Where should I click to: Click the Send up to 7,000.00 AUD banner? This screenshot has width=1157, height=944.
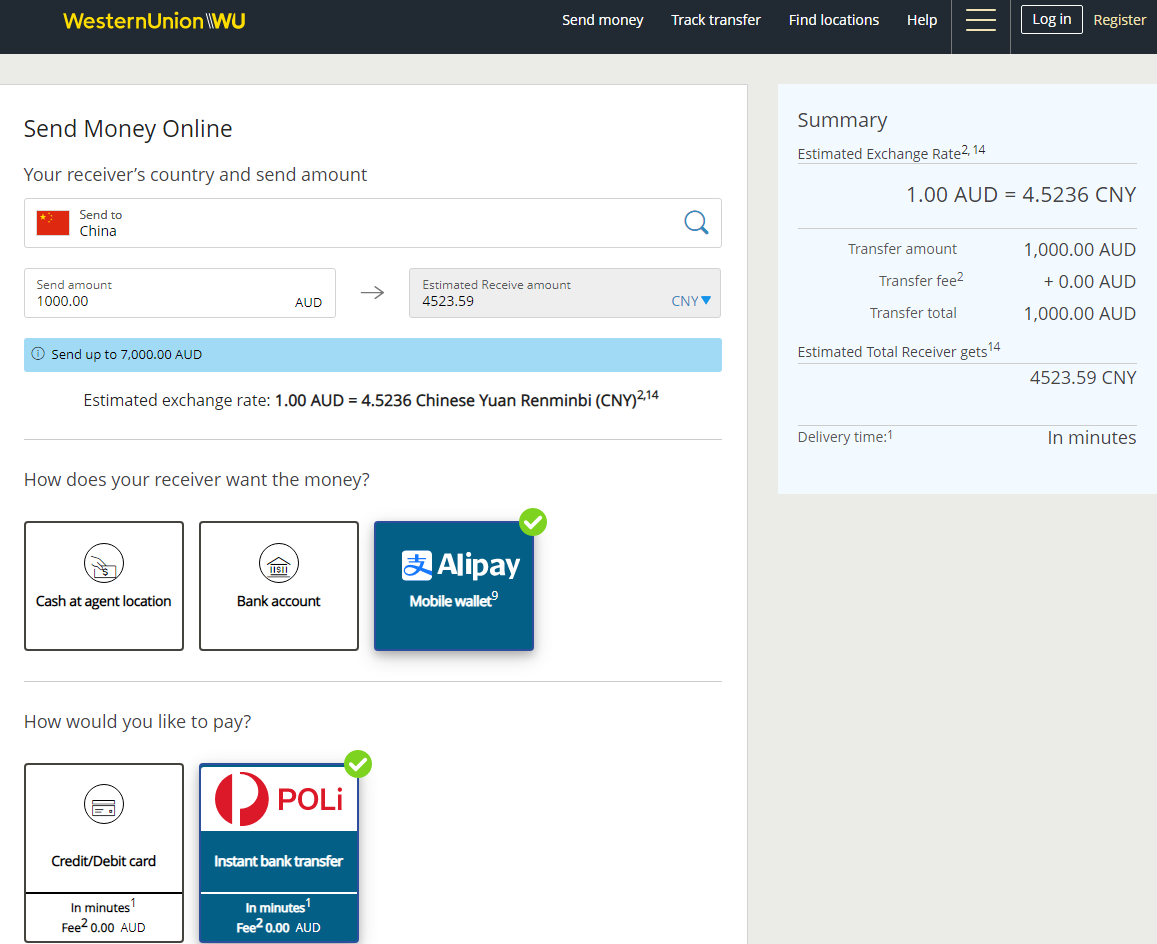(373, 355)
